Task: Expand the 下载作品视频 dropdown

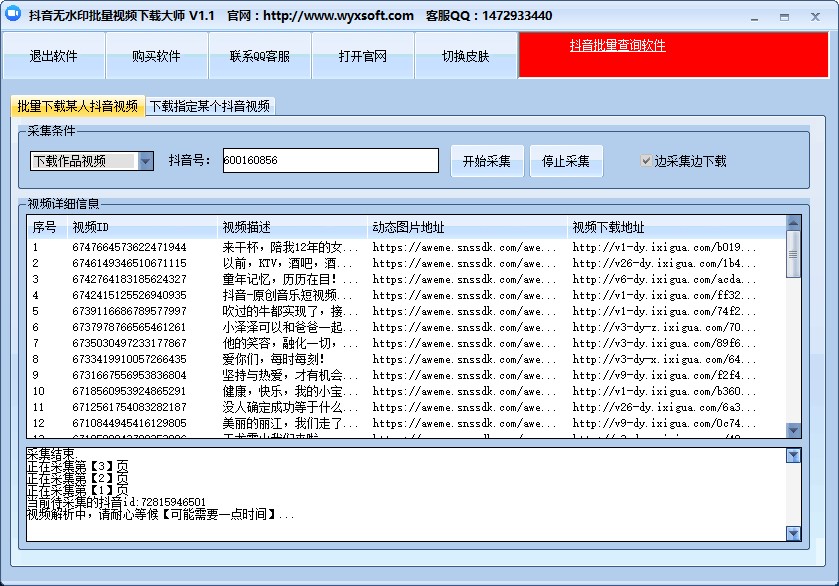Action: click(146, 161)
